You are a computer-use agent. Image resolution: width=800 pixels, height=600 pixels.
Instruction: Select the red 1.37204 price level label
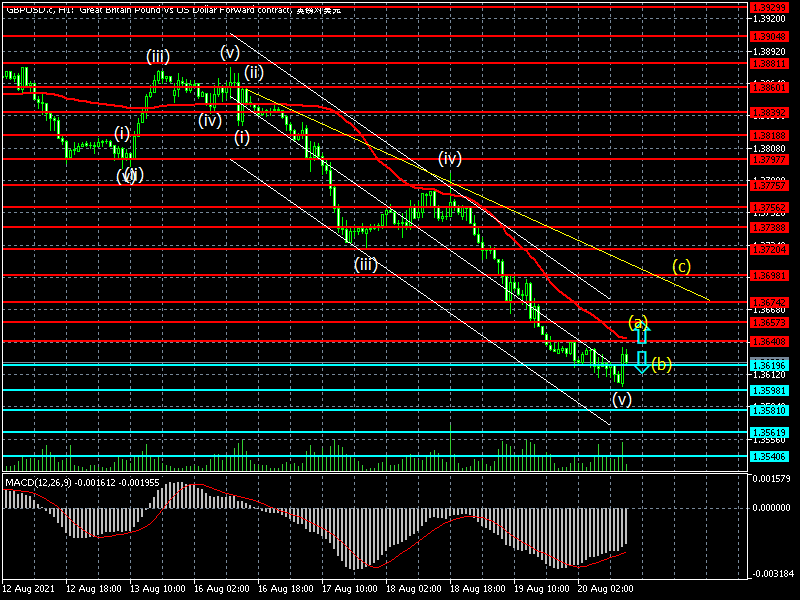click(x=769, y=249)
